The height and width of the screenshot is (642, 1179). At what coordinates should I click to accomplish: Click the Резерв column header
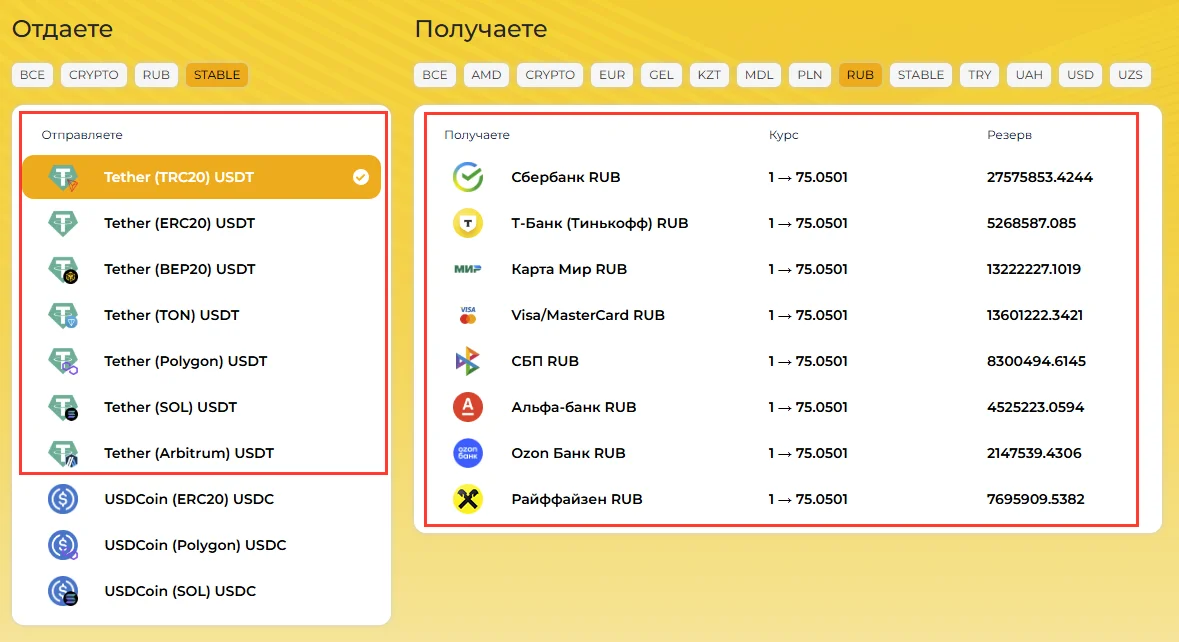[x=1009, y=135]
